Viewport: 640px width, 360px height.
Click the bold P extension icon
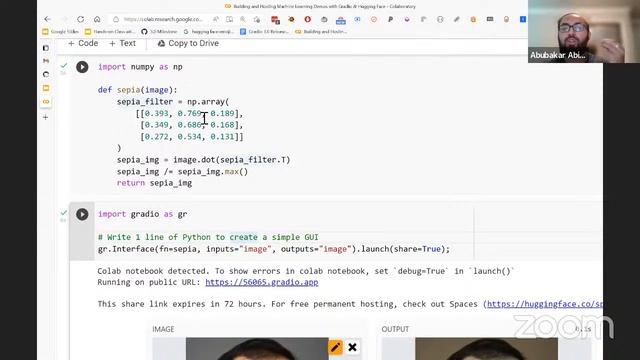tap(390, 19)
